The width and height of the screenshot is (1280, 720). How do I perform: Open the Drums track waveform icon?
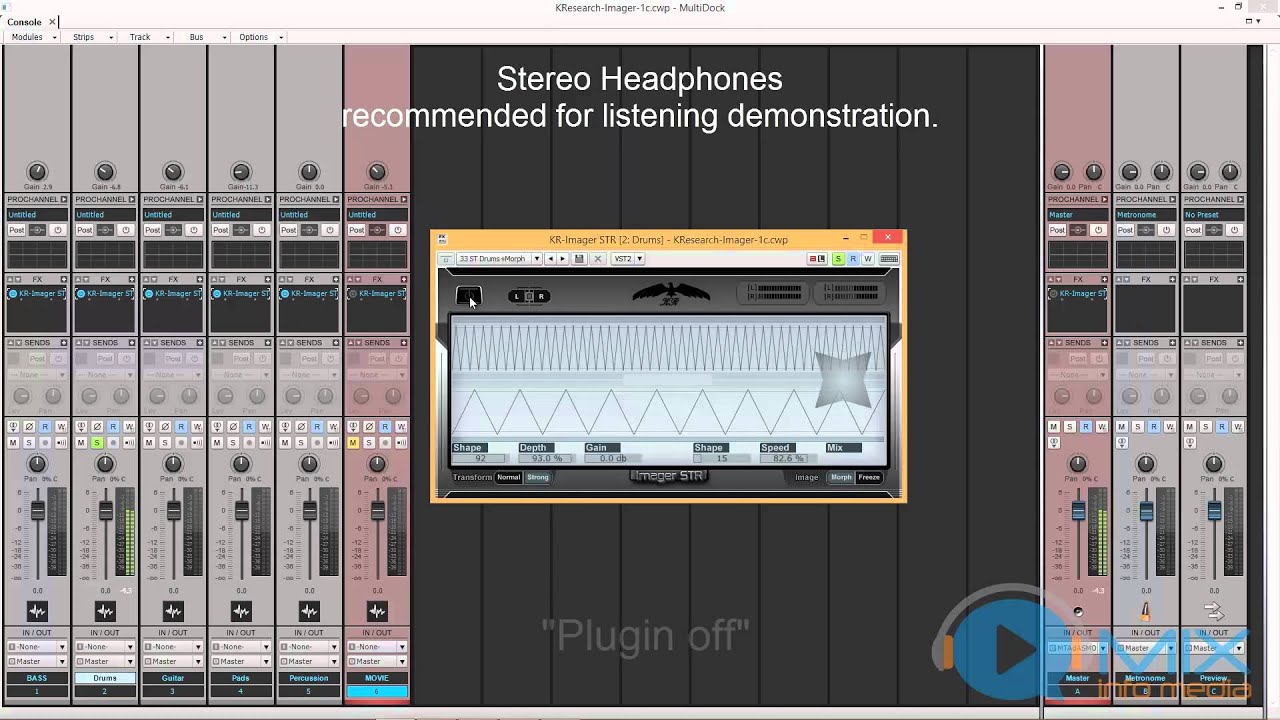pos(105,611)
